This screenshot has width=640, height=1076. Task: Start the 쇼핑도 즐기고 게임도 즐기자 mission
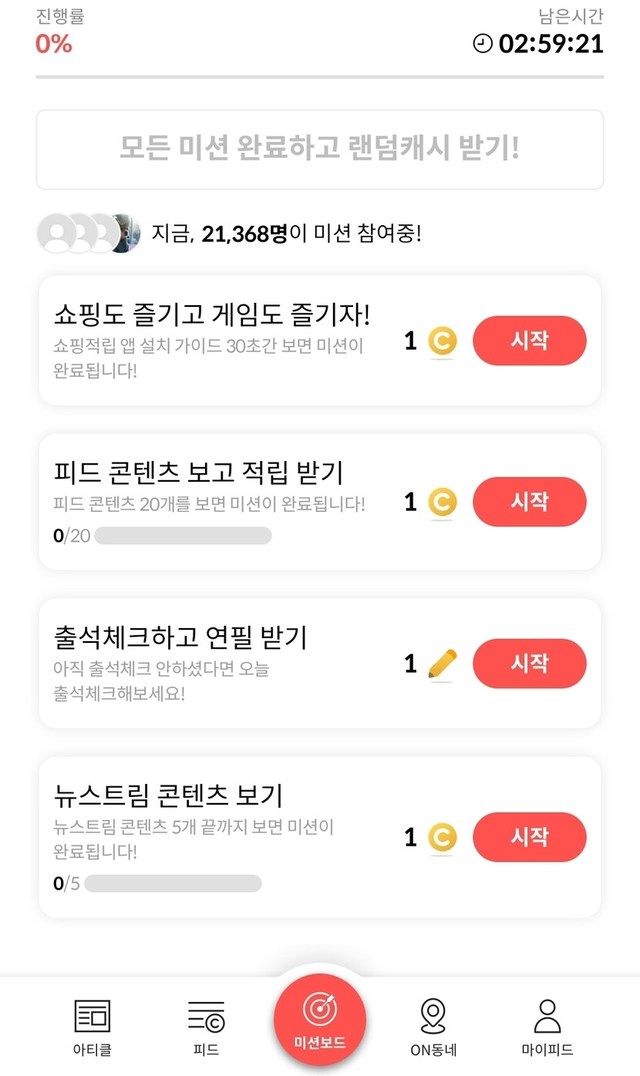tap(529, 341)
